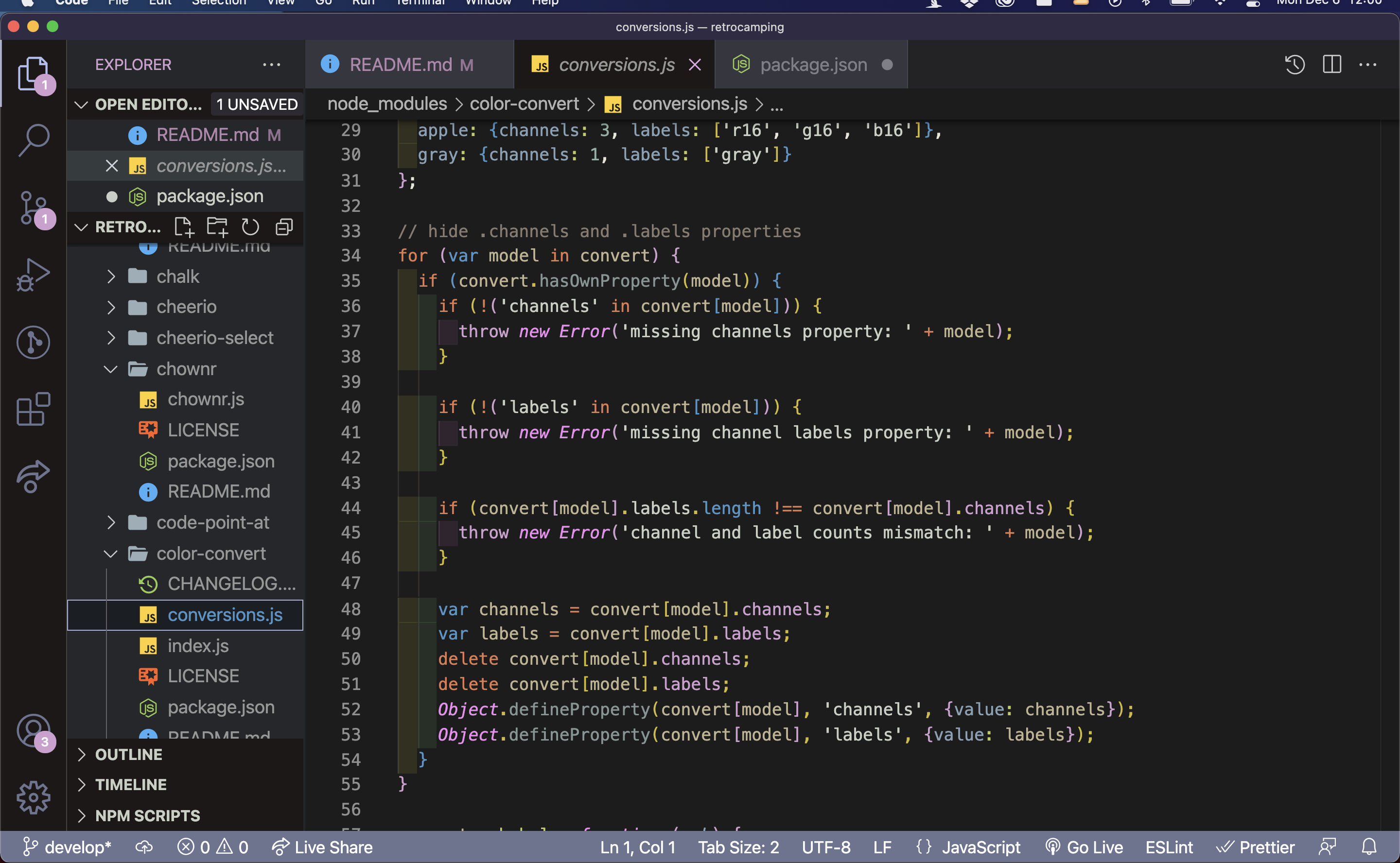Click Live Share in status bar
This screenshot has width=1400, height=863.
323,847
